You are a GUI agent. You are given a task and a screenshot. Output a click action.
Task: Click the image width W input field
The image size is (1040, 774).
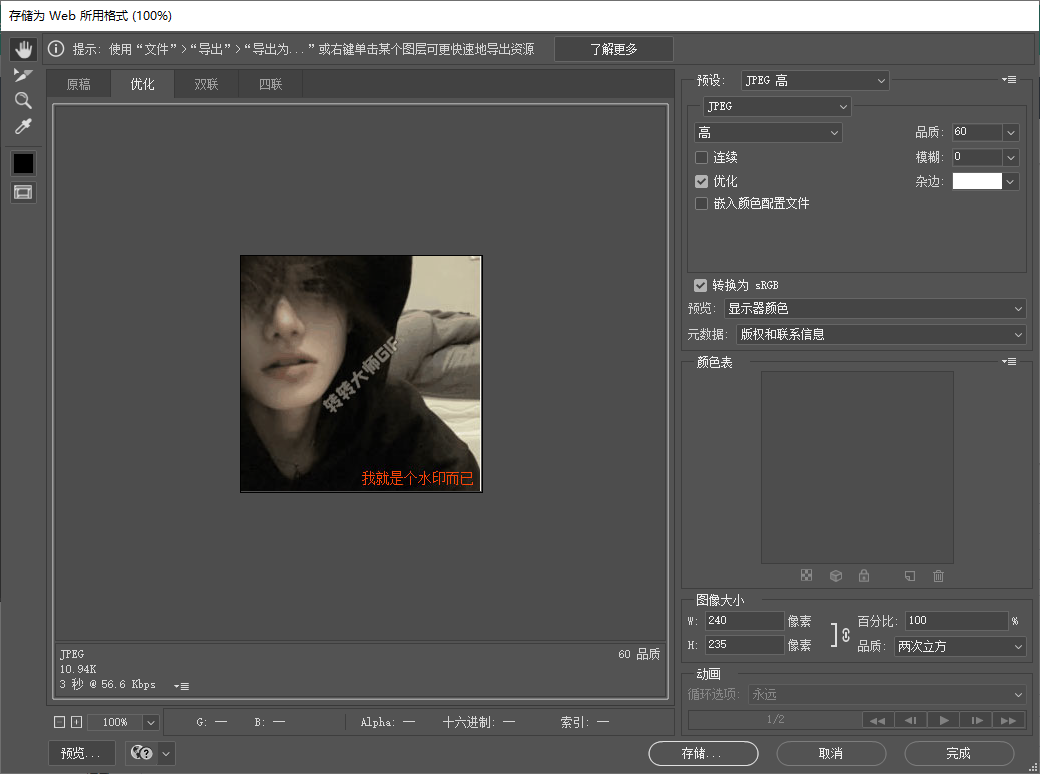(744, 621)
